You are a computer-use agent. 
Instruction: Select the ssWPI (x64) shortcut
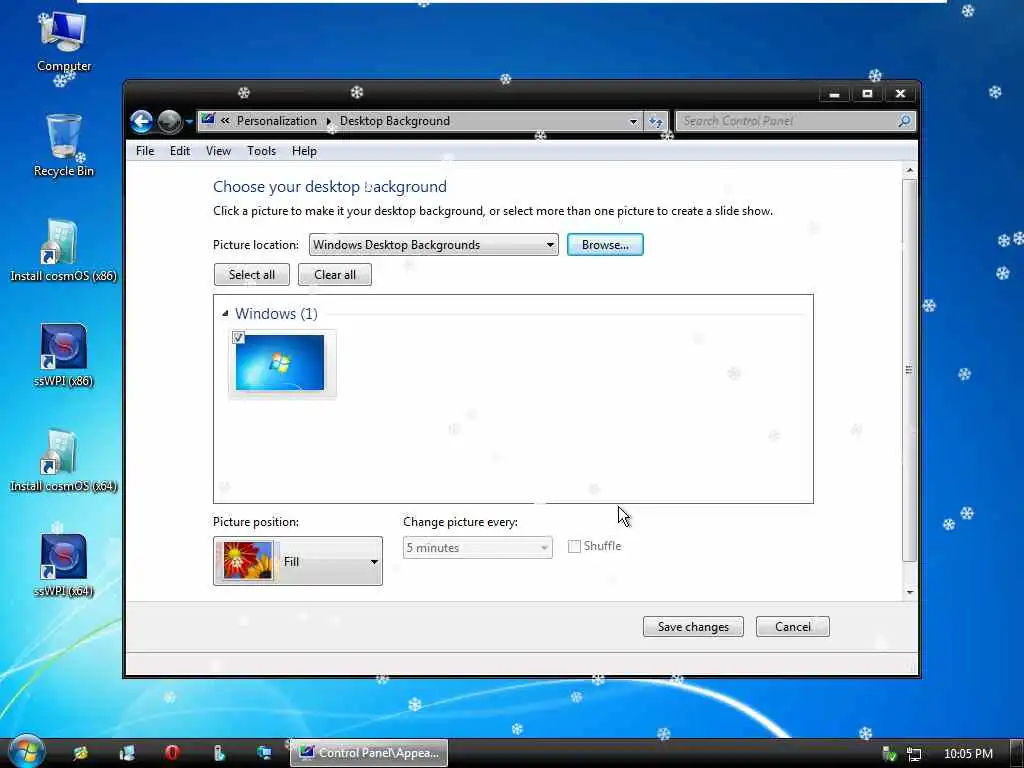coord(63,566)
